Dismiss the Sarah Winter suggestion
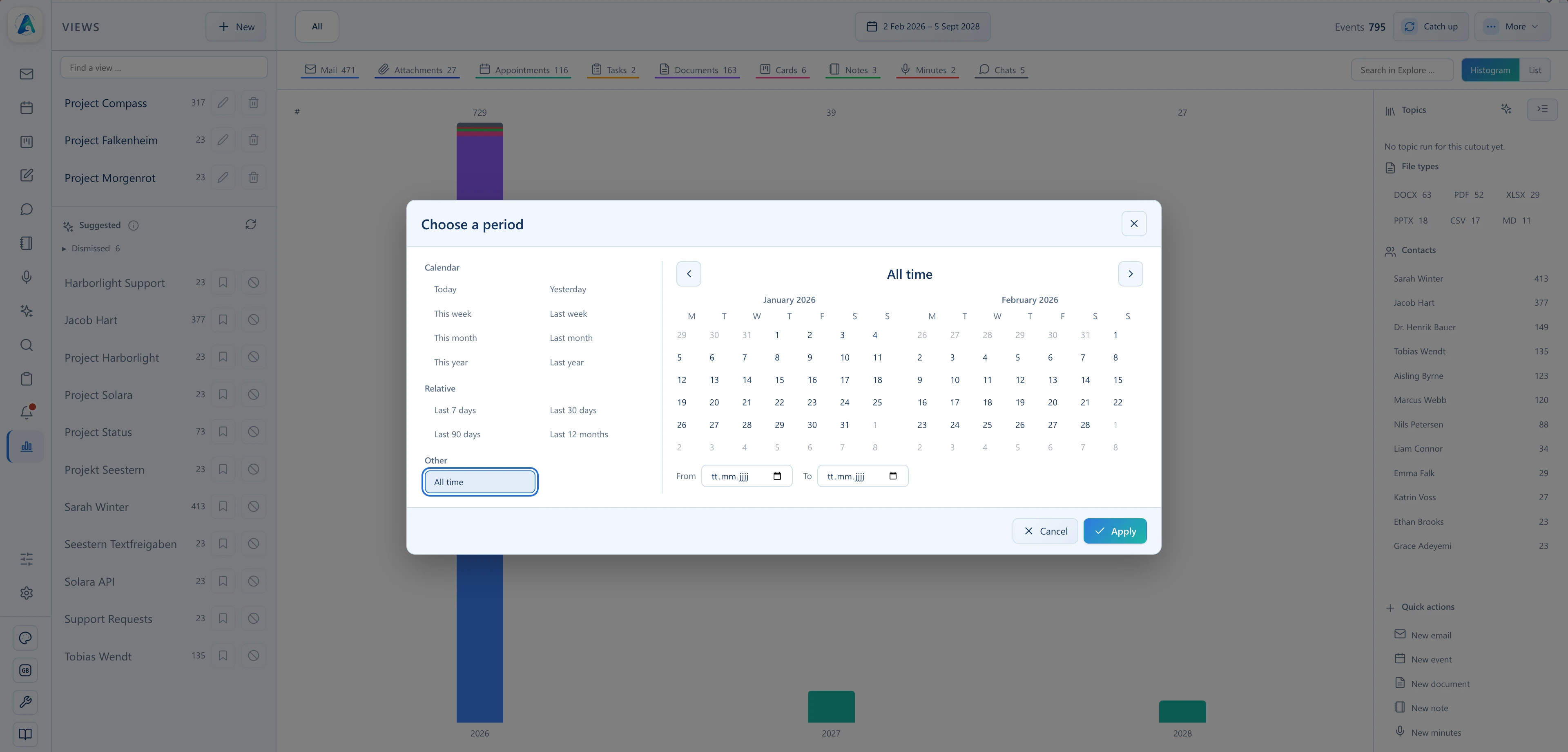This screenshot has width=1568, height=752. 253,507
